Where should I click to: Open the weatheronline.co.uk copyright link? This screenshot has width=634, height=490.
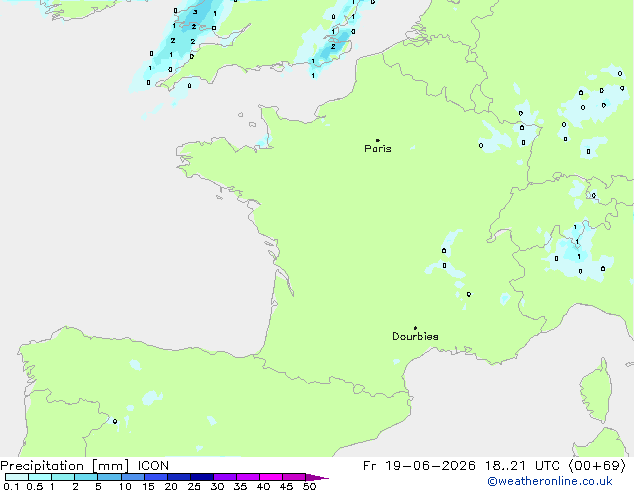pos(549,481)
